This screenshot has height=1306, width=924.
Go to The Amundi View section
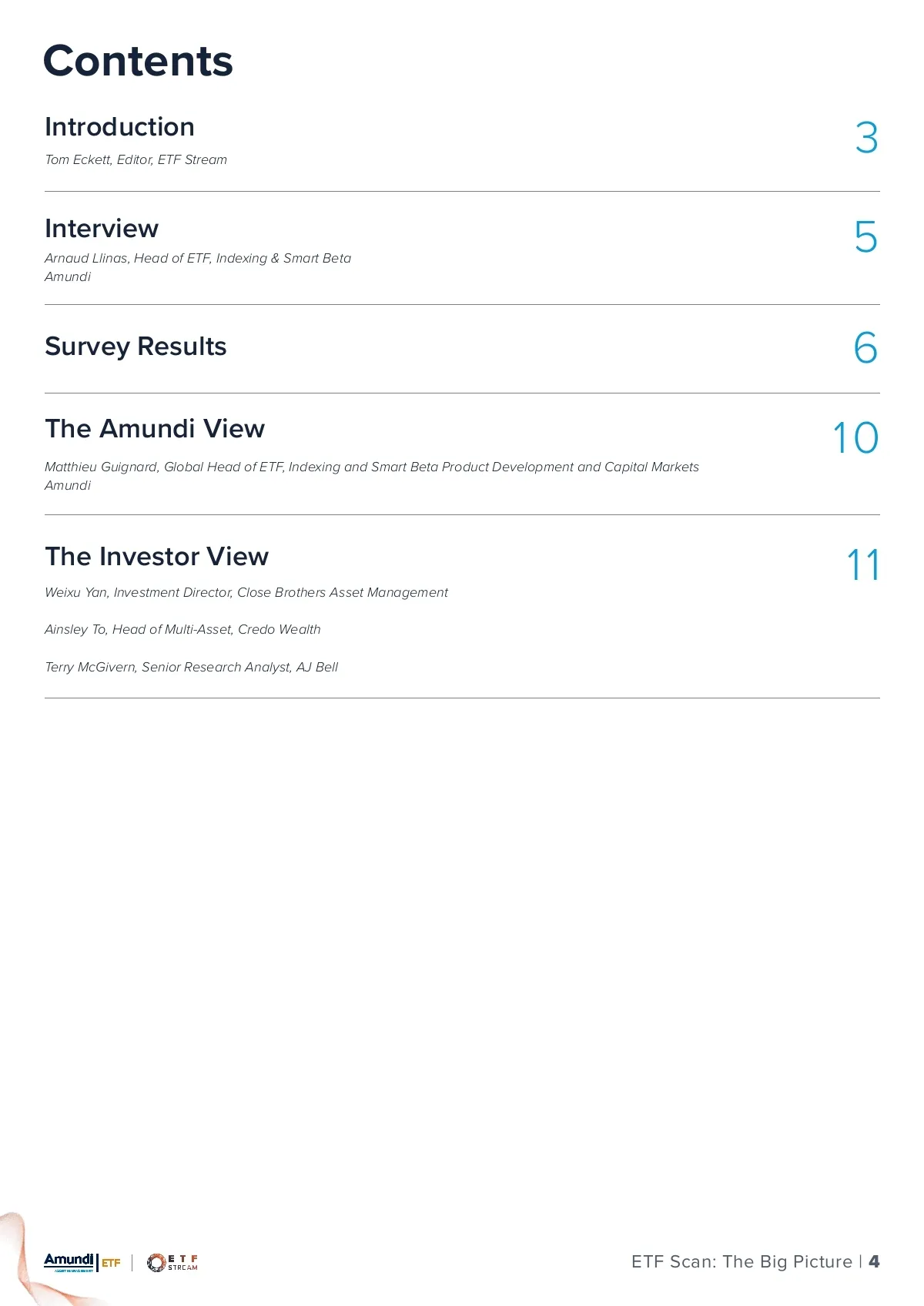155,428
